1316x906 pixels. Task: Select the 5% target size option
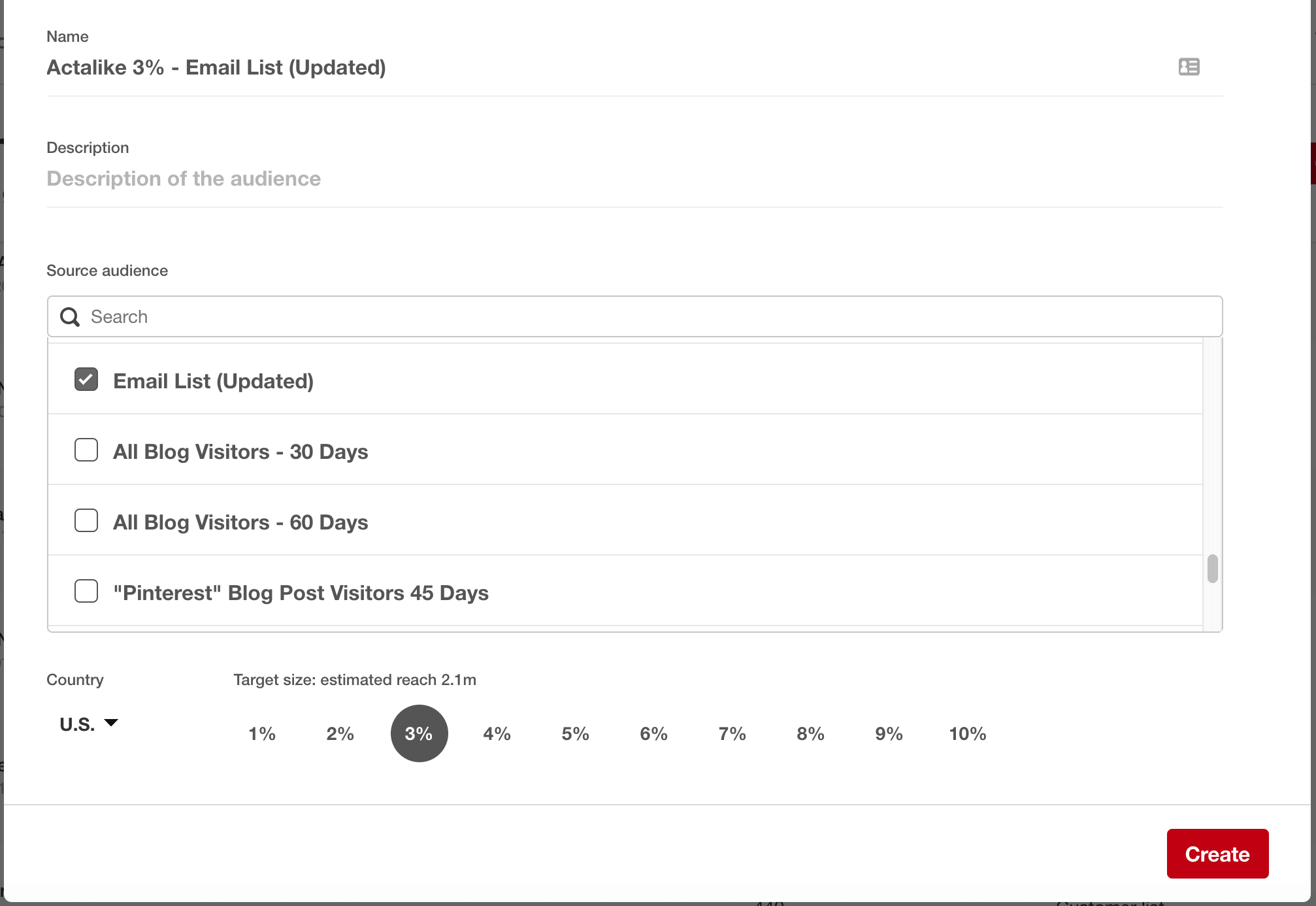coord(576,733)
